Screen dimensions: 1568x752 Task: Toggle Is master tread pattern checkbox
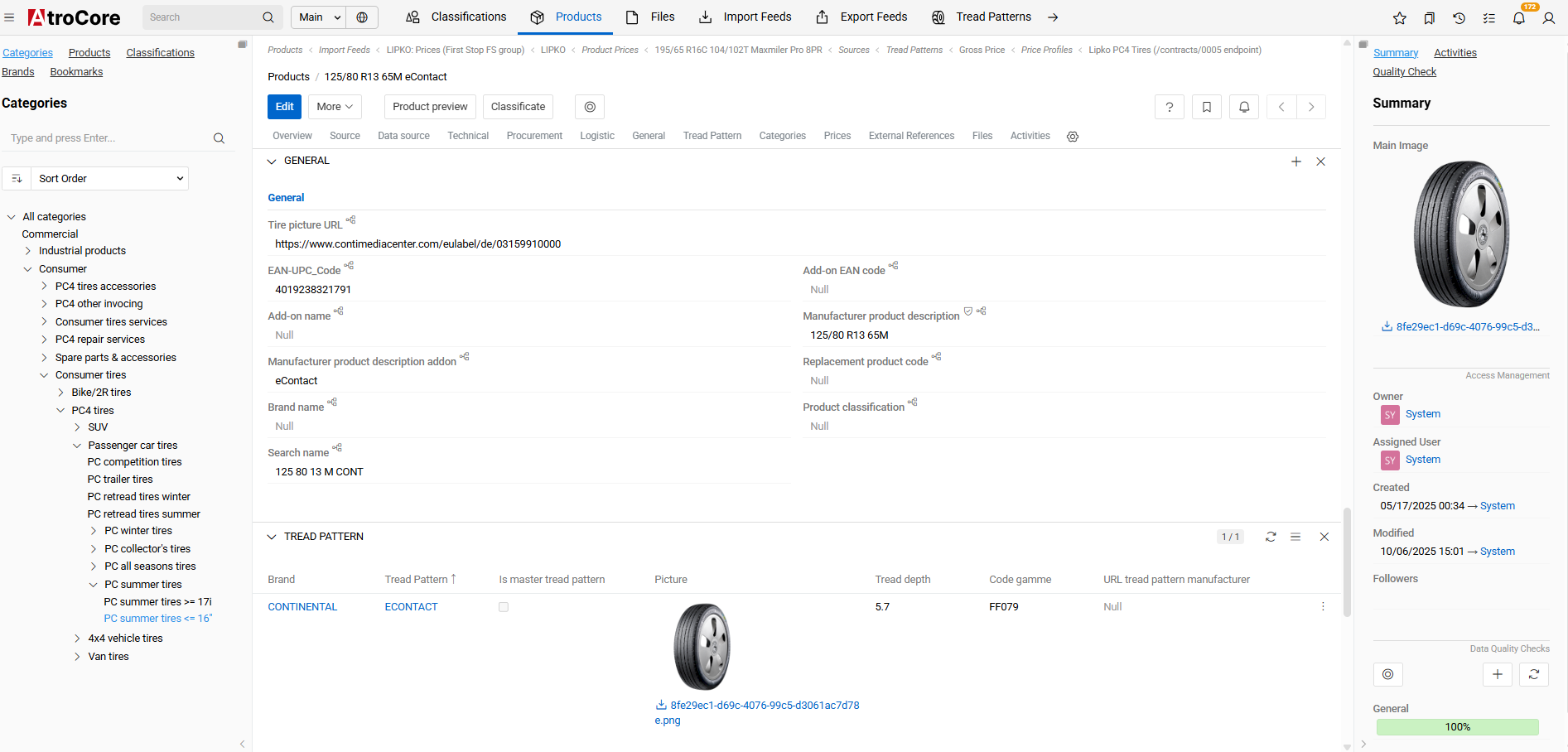tap(504, 607)
